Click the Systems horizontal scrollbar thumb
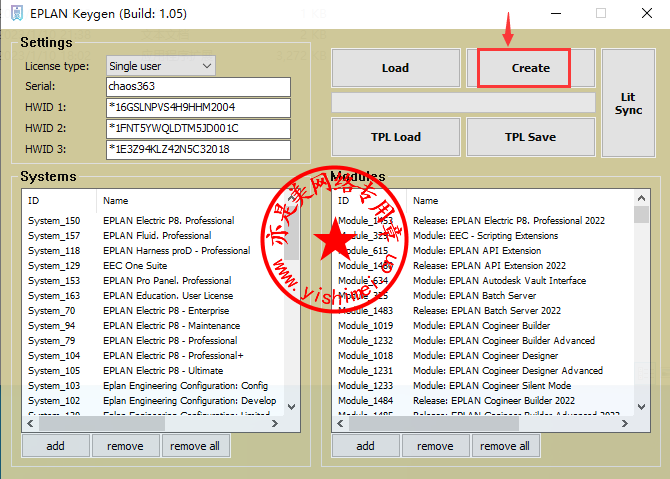670x479 pixels. click(x=102, y=423)
